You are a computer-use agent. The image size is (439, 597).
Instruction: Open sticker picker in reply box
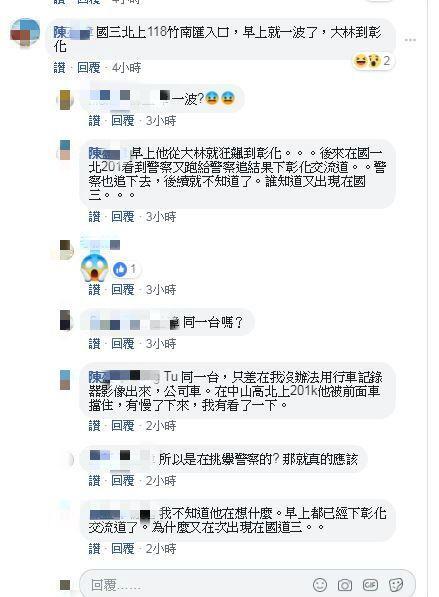396,584
